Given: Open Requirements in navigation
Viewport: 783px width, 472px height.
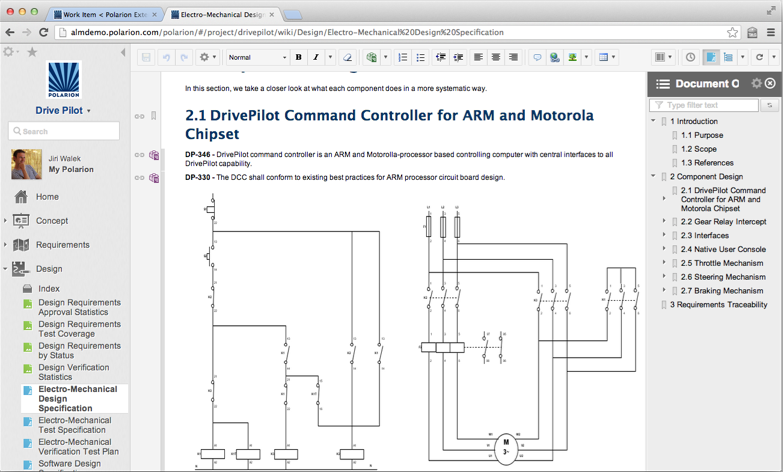Looking at the screenshot, I should coord(62,245).
